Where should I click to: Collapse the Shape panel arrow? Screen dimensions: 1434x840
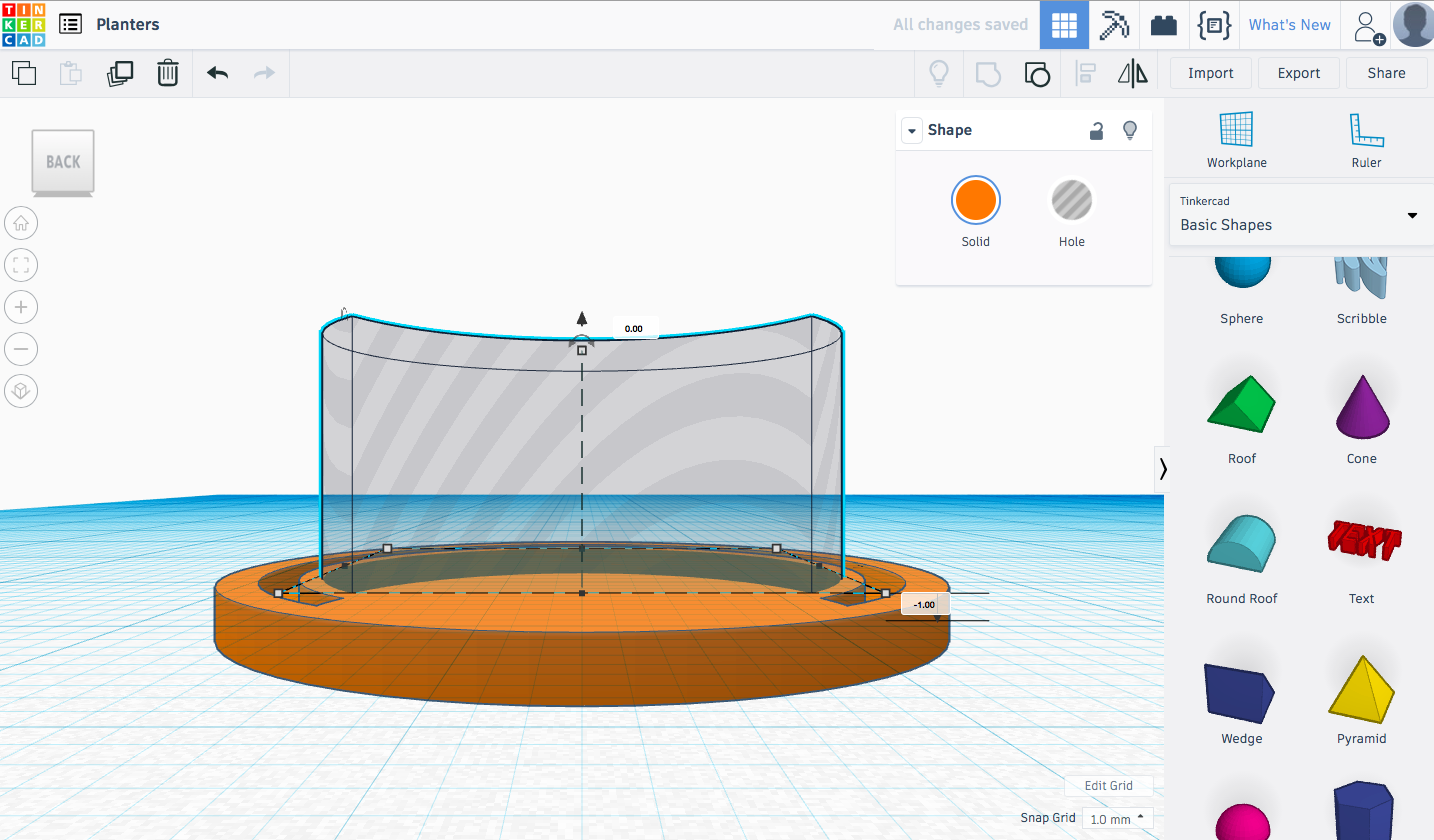(x=911, y=131)
